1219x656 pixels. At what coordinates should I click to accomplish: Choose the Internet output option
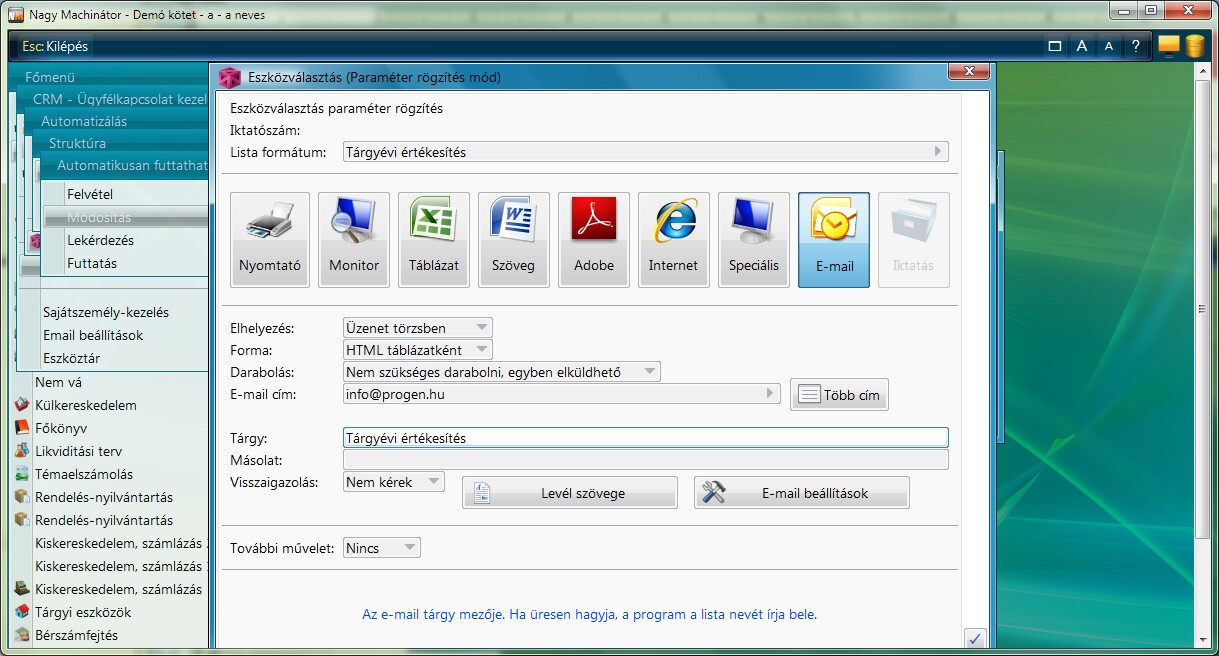(674, 240)
